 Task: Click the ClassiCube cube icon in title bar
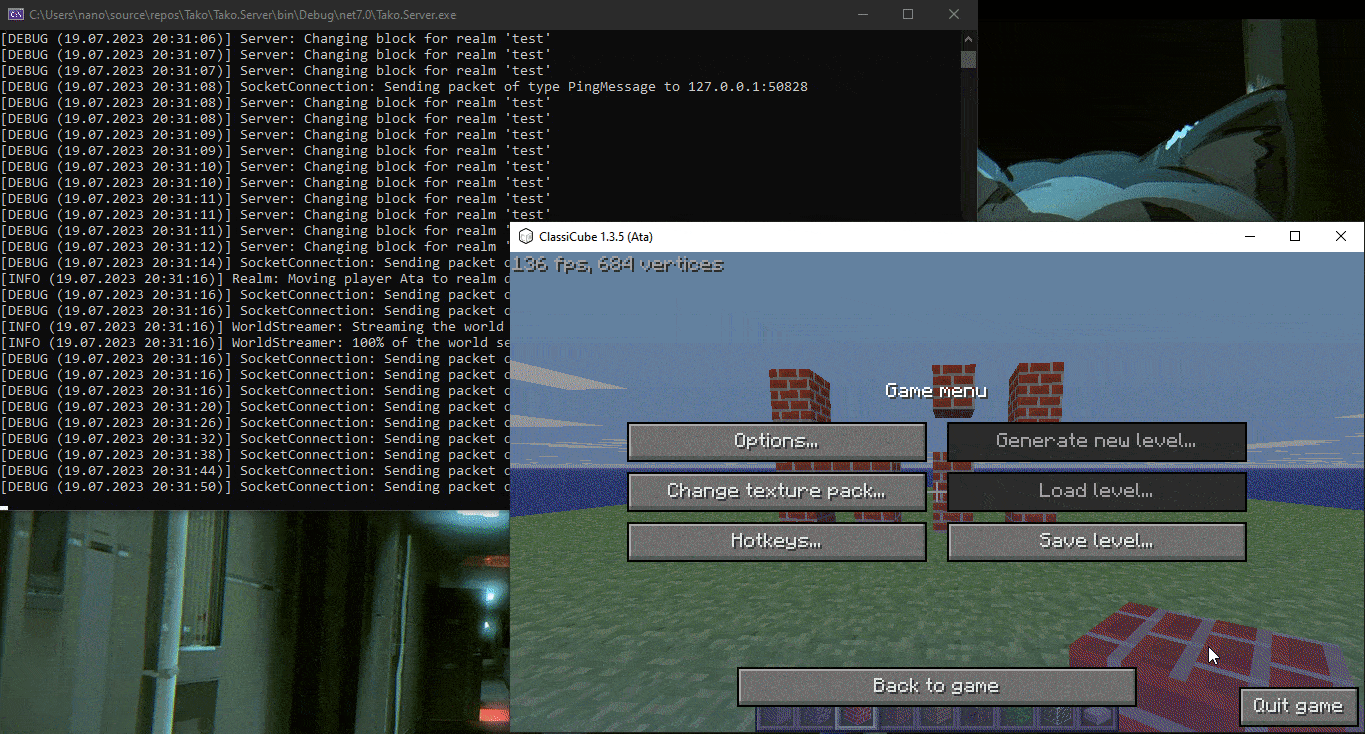(x=526, y=236)
